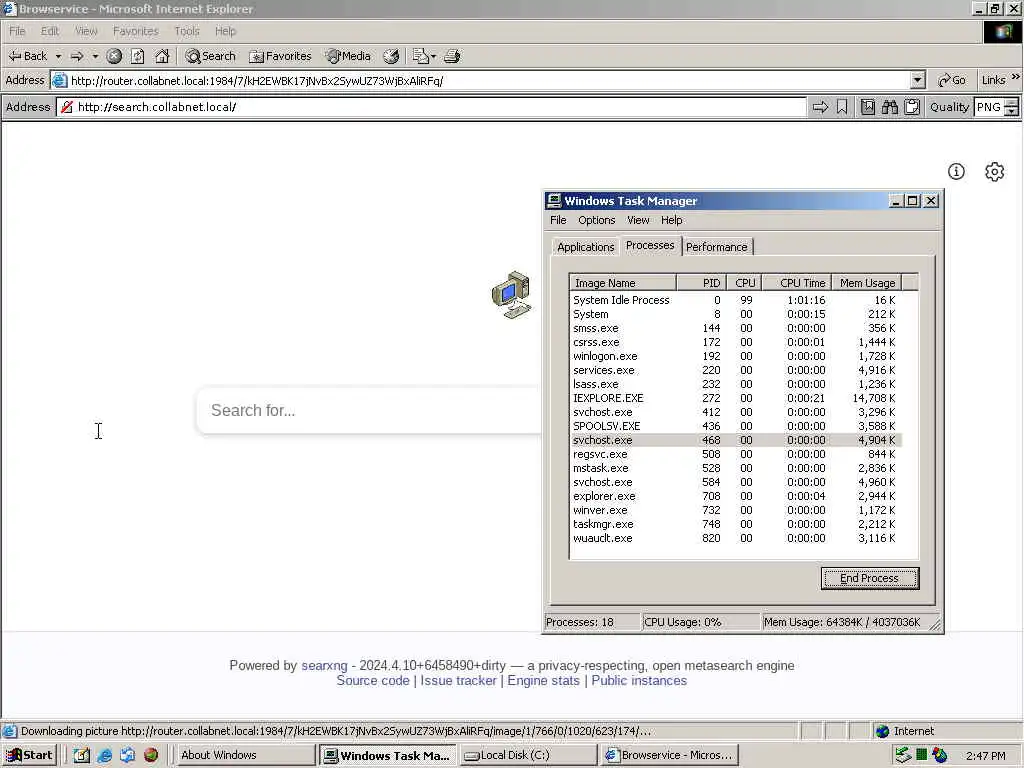Viewport: 1024px width, 768px height.
Task: Open the searxng preferences gear icon
Action: click(x=995, y=172)
